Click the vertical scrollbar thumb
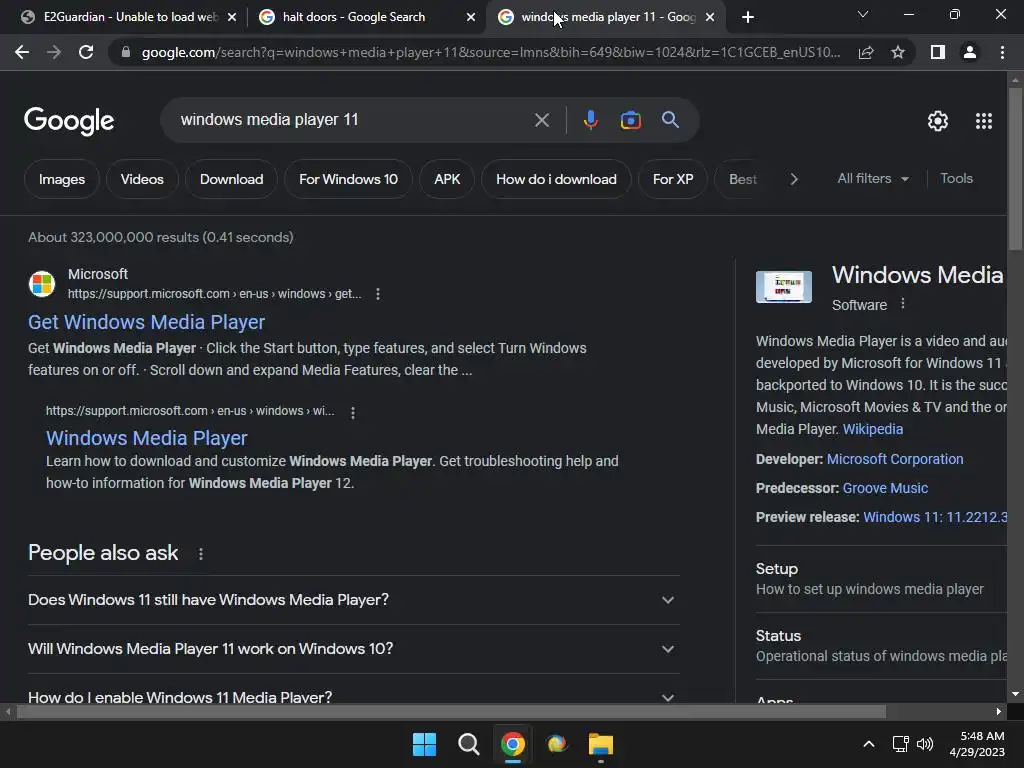This screenshot has height=768, width=1024. pos(1015,168)
